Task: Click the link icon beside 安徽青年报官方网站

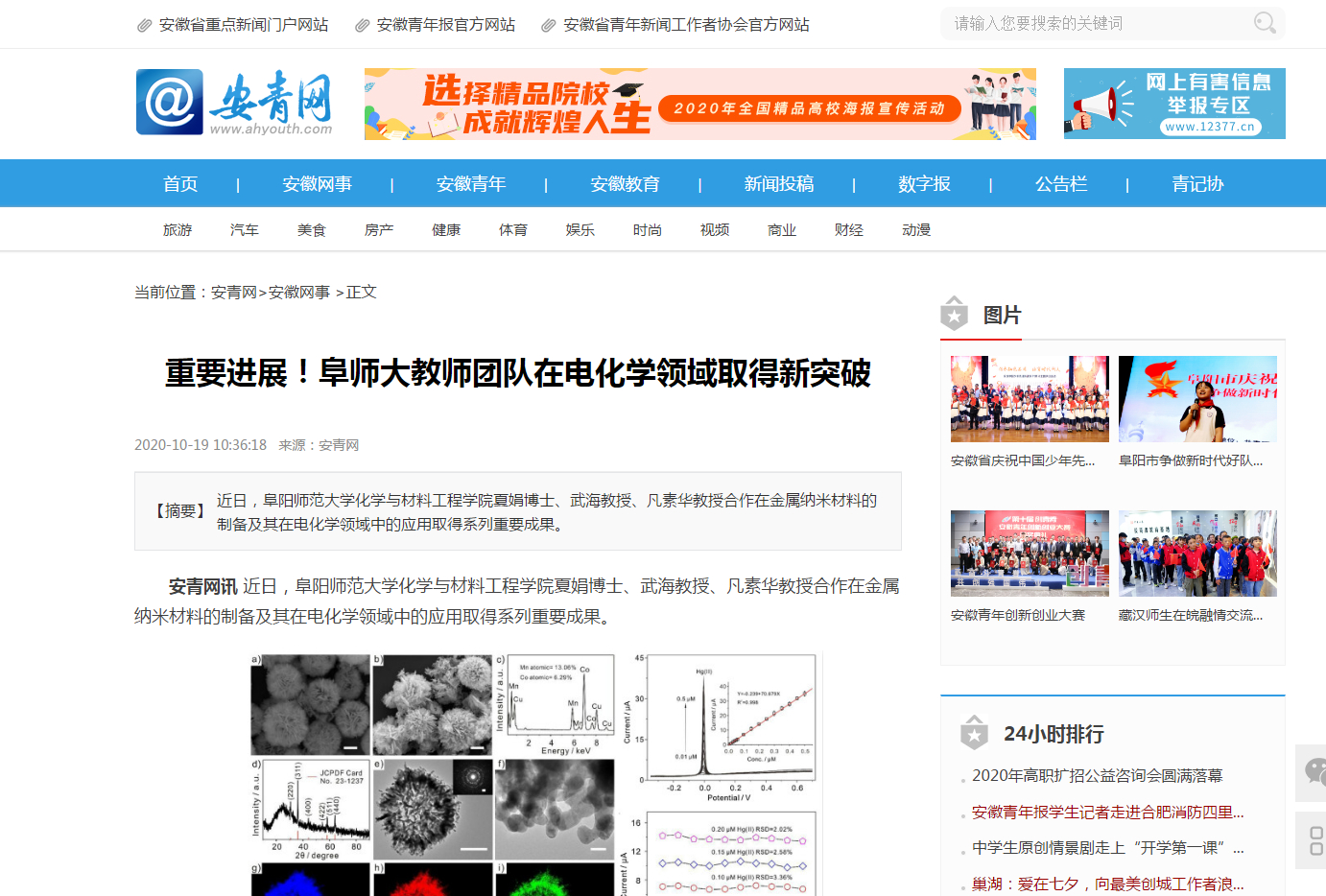Action: coord(362,25)
